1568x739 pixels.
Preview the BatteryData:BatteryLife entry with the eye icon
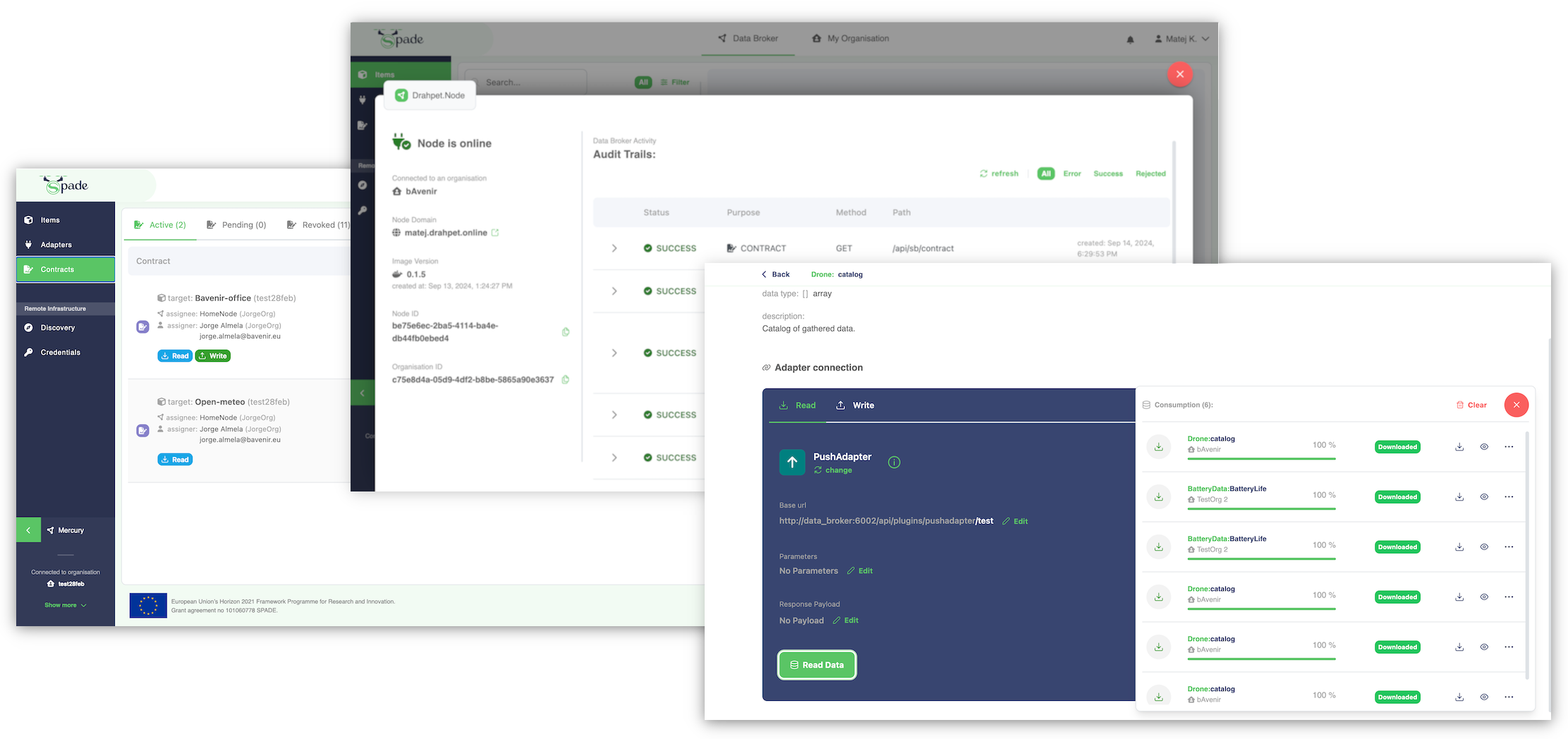(x=1484, y=496)
